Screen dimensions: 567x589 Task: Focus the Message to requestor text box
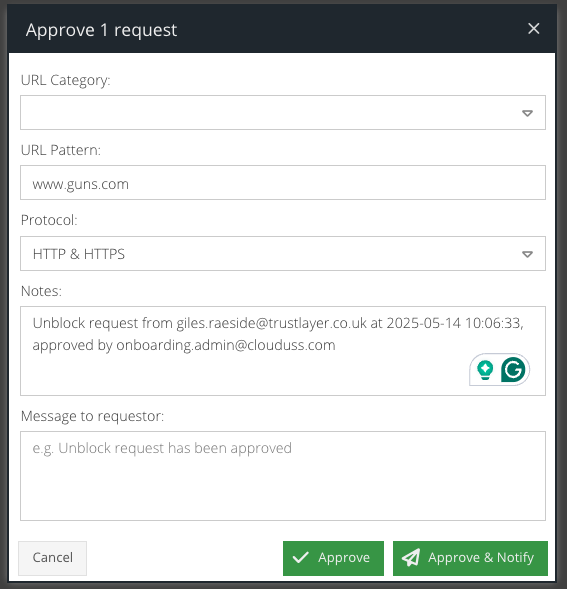coord(283,476)
